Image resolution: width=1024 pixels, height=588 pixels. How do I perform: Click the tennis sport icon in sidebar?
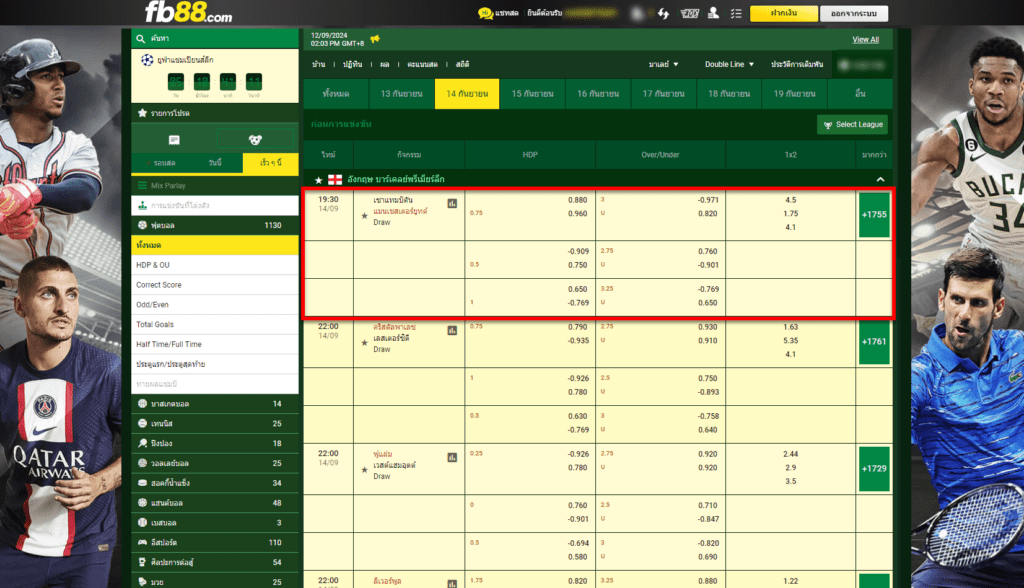(142, 423)
